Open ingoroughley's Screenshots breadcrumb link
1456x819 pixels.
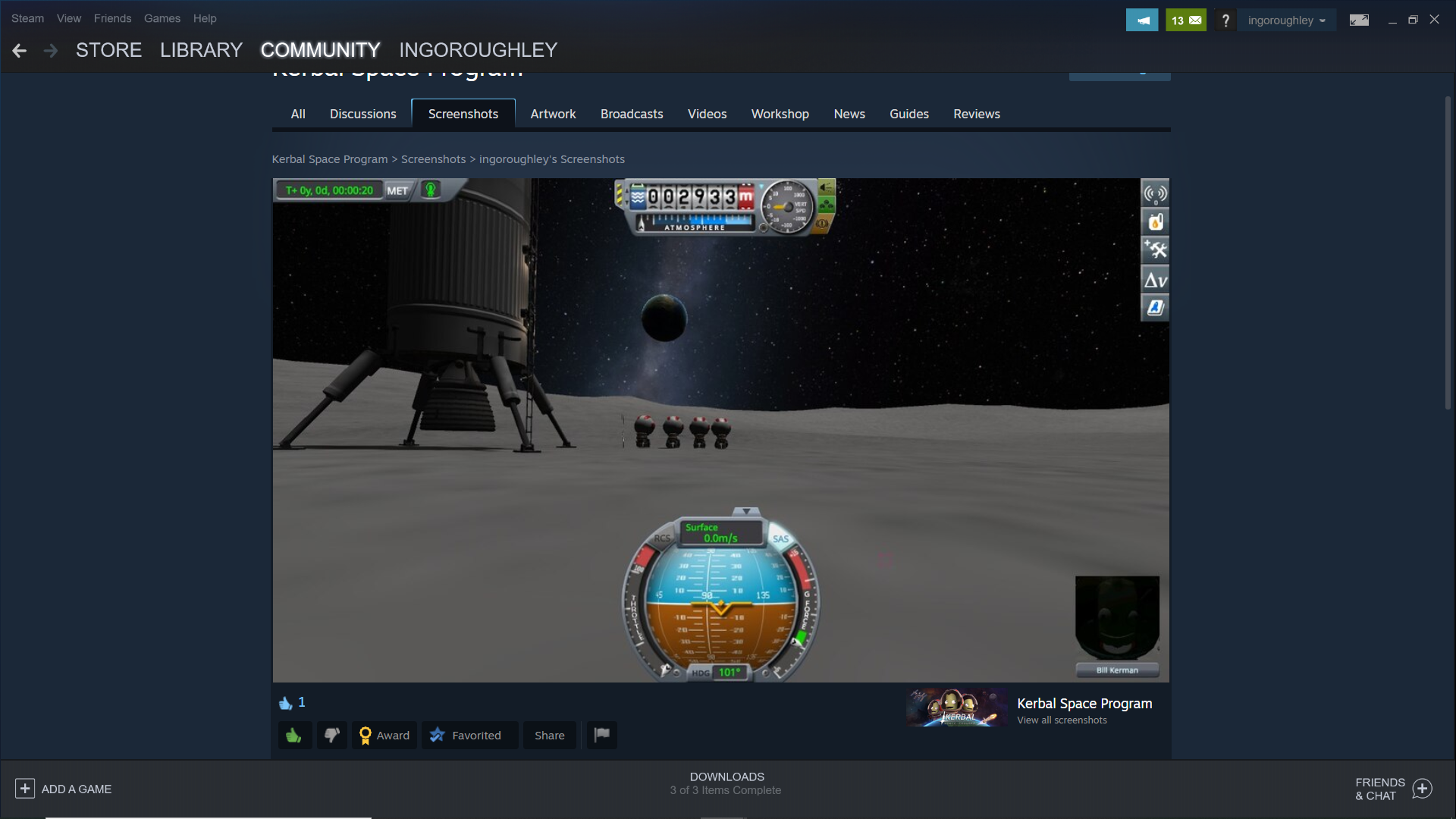click(552, 159)
